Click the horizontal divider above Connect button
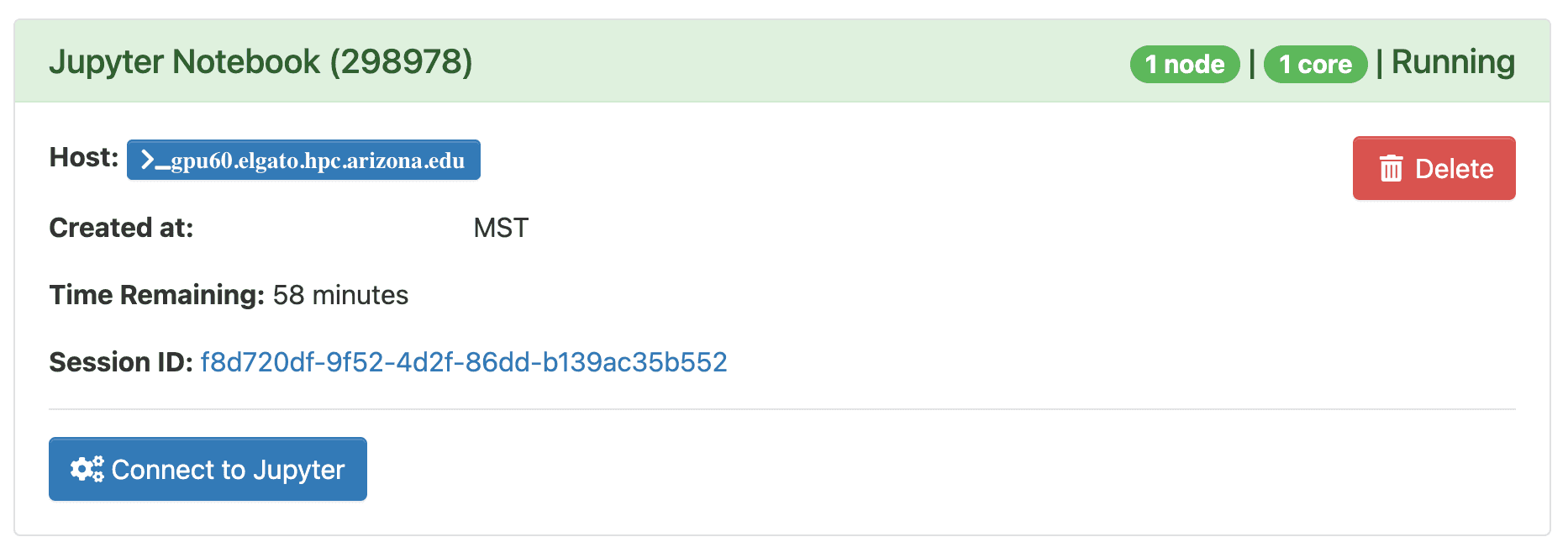 782,409
